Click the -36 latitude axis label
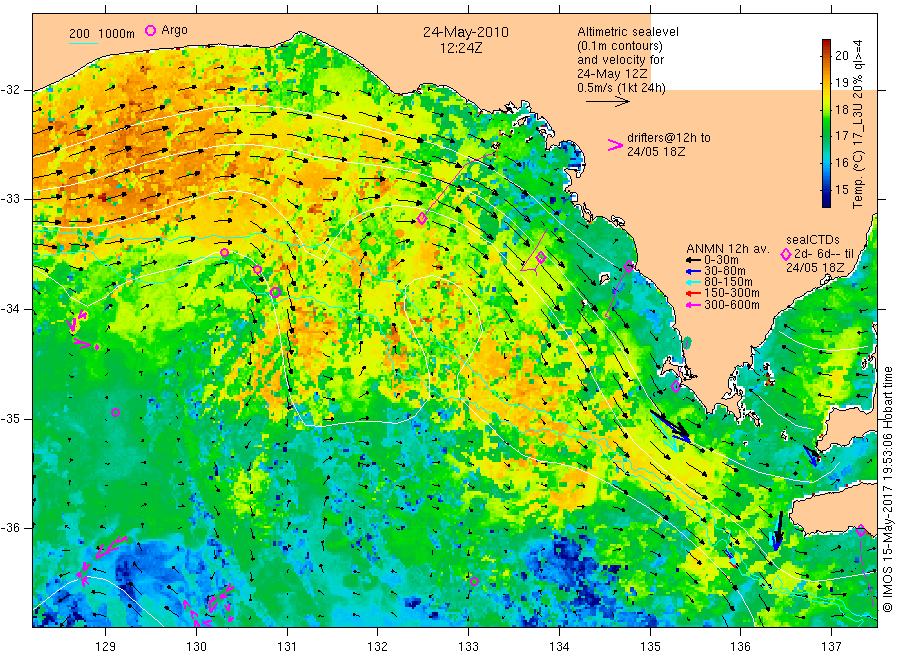 point(10,527)
